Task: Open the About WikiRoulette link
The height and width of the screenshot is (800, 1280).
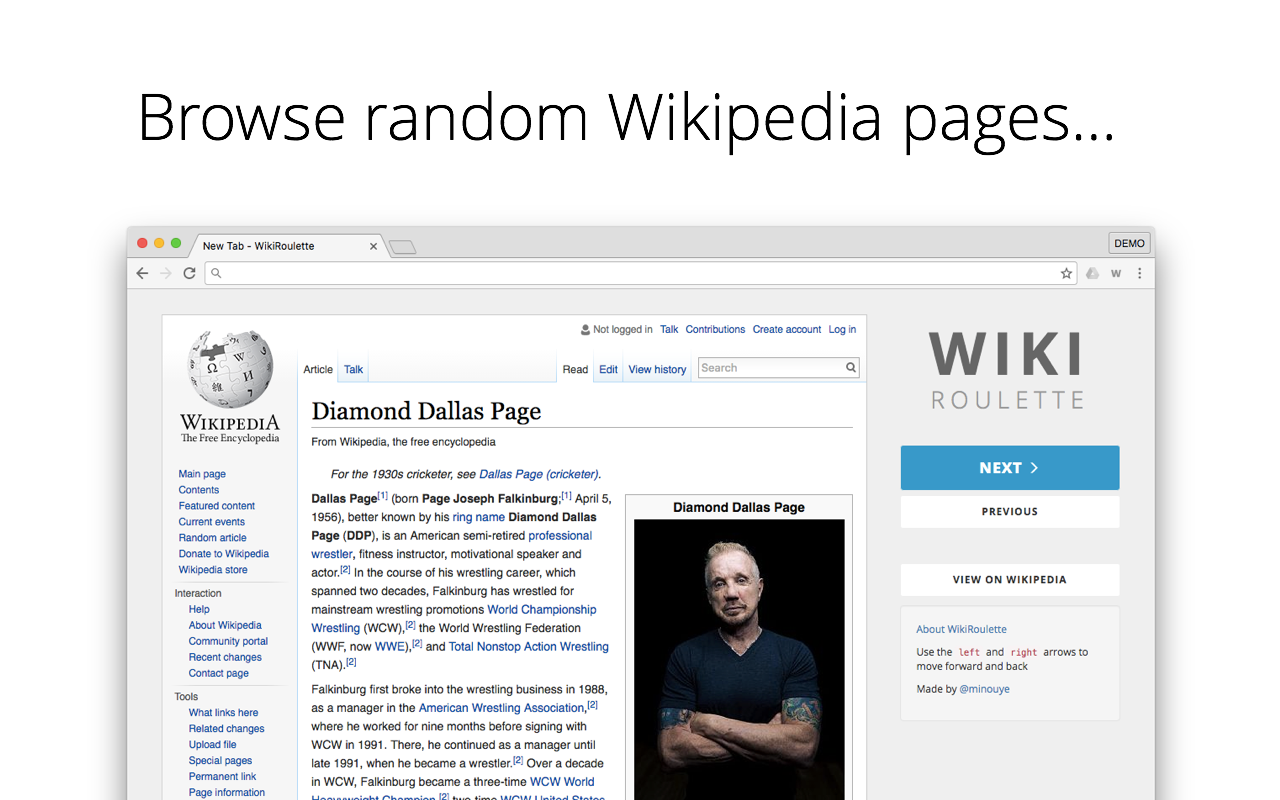Action: [x=962, y=629]
